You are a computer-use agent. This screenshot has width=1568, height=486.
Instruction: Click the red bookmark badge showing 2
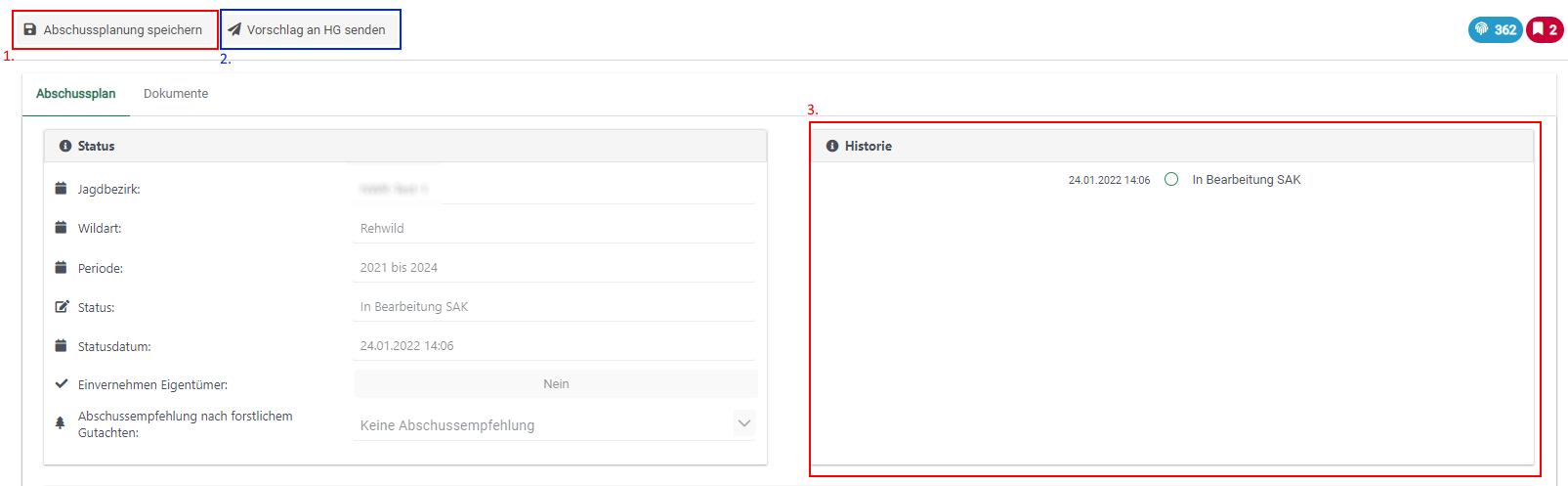(x=1545, y=29)
